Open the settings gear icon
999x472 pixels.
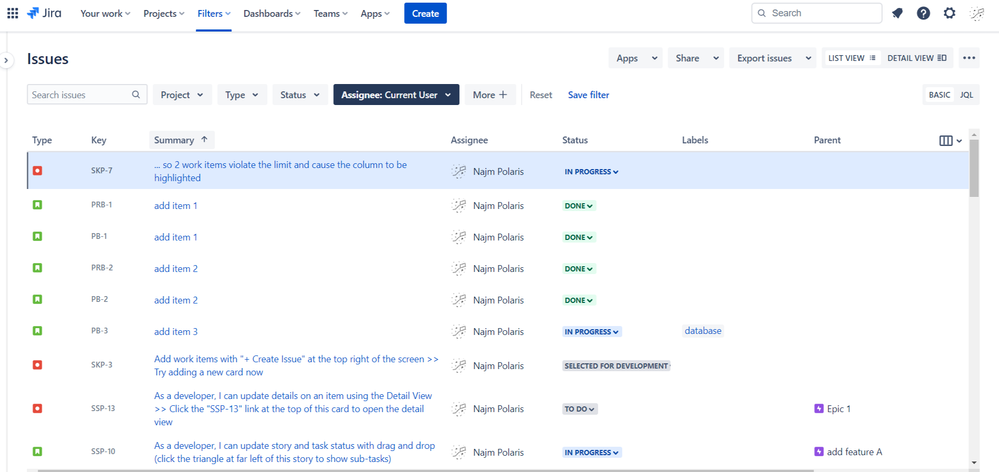pyautogui.click(x=949, y=13)
